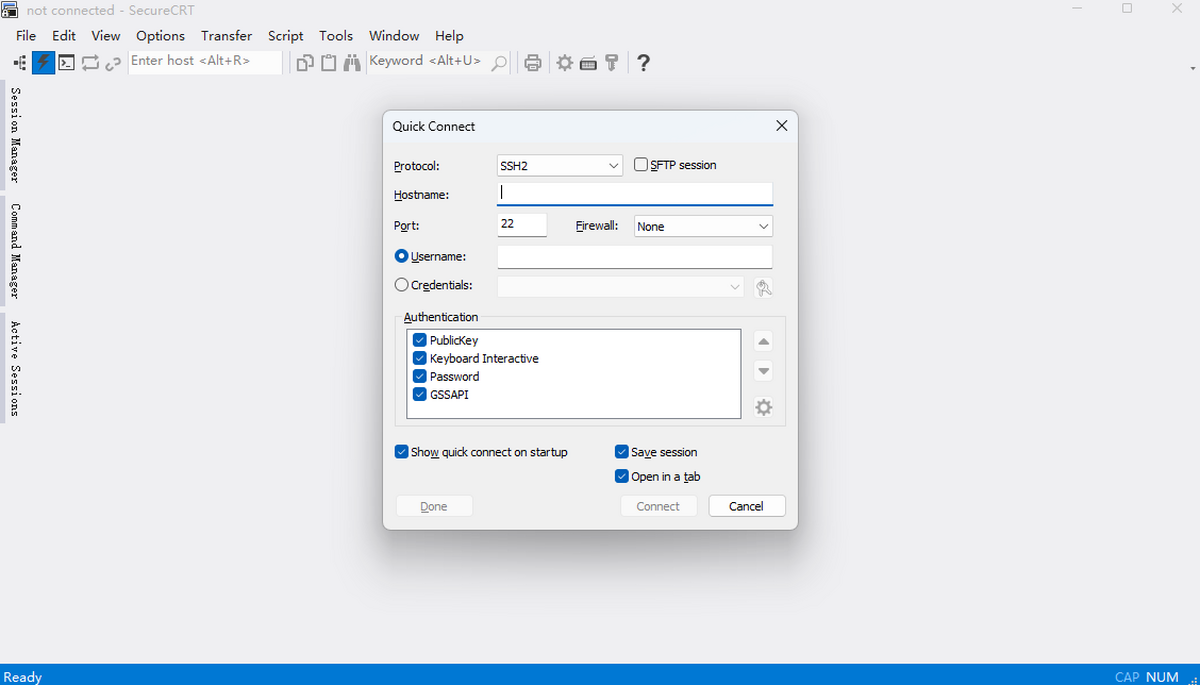
Task: Select the Username radio button
Action: [402, 256]
